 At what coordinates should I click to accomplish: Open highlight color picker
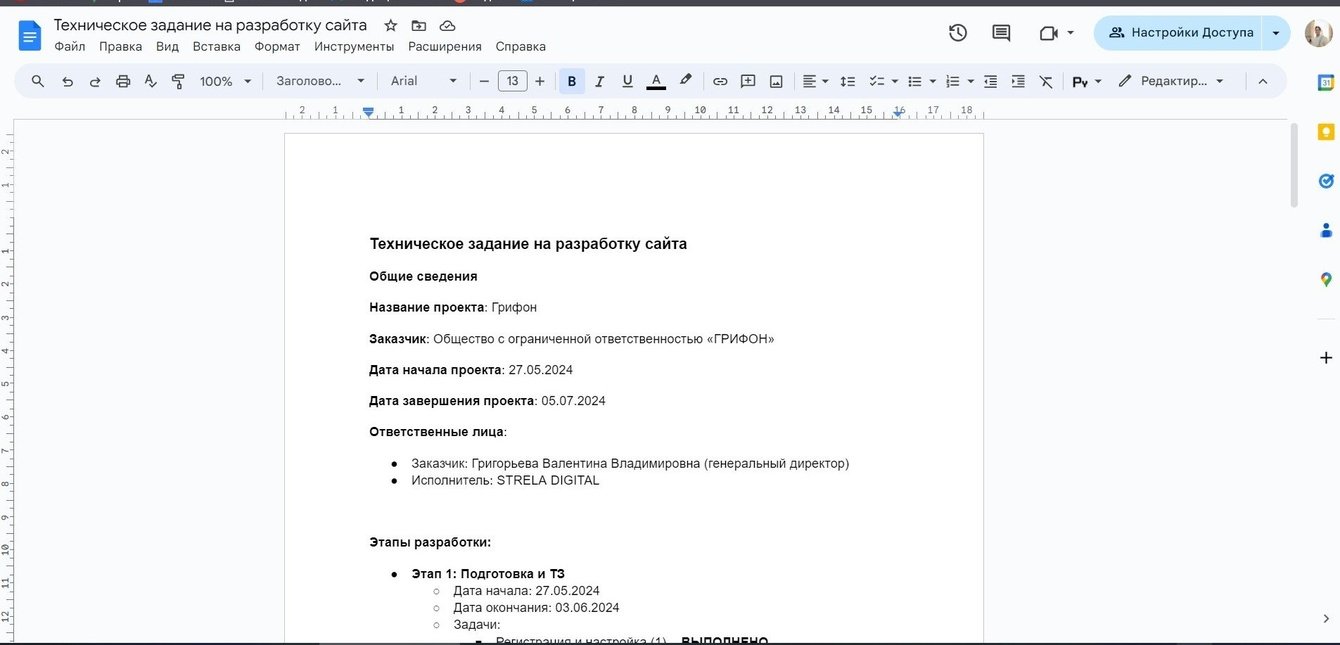(685, 81)
